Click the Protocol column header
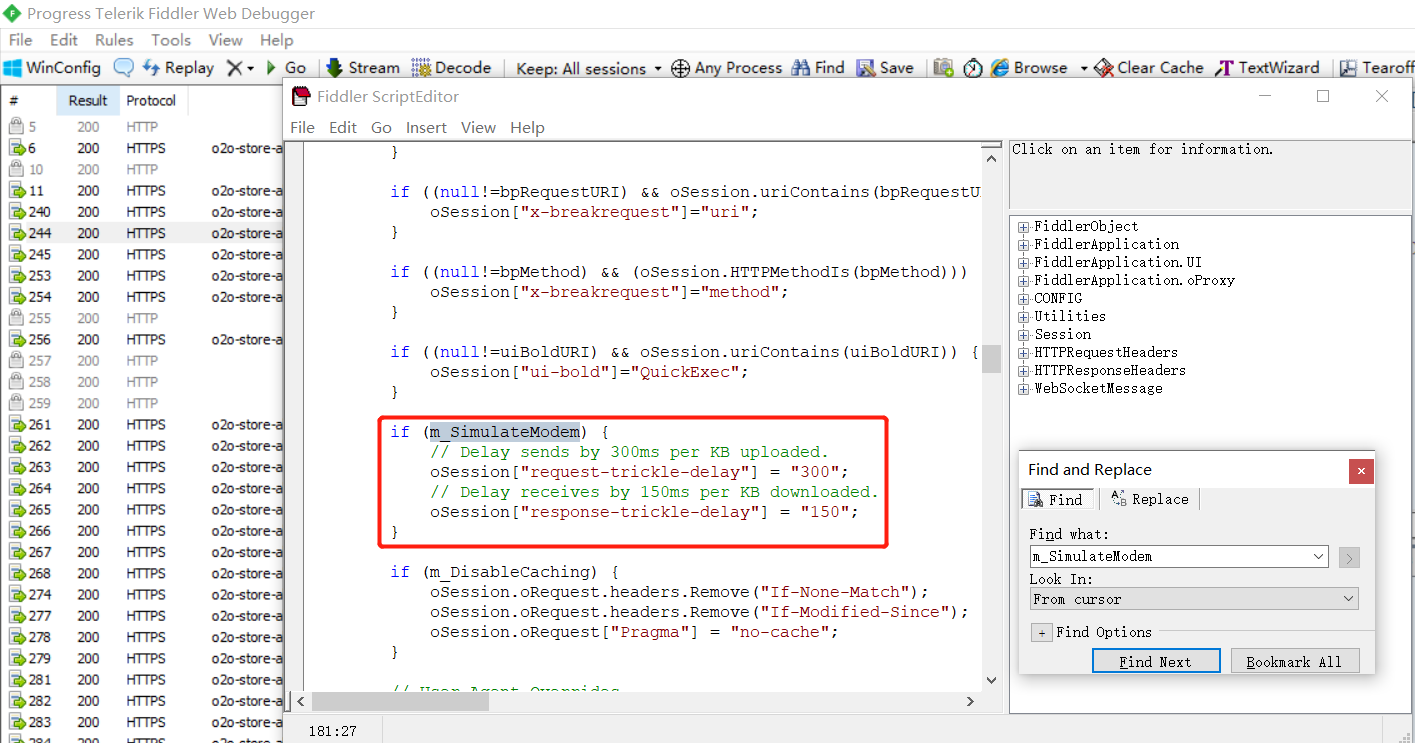 [x=151, y=100]
